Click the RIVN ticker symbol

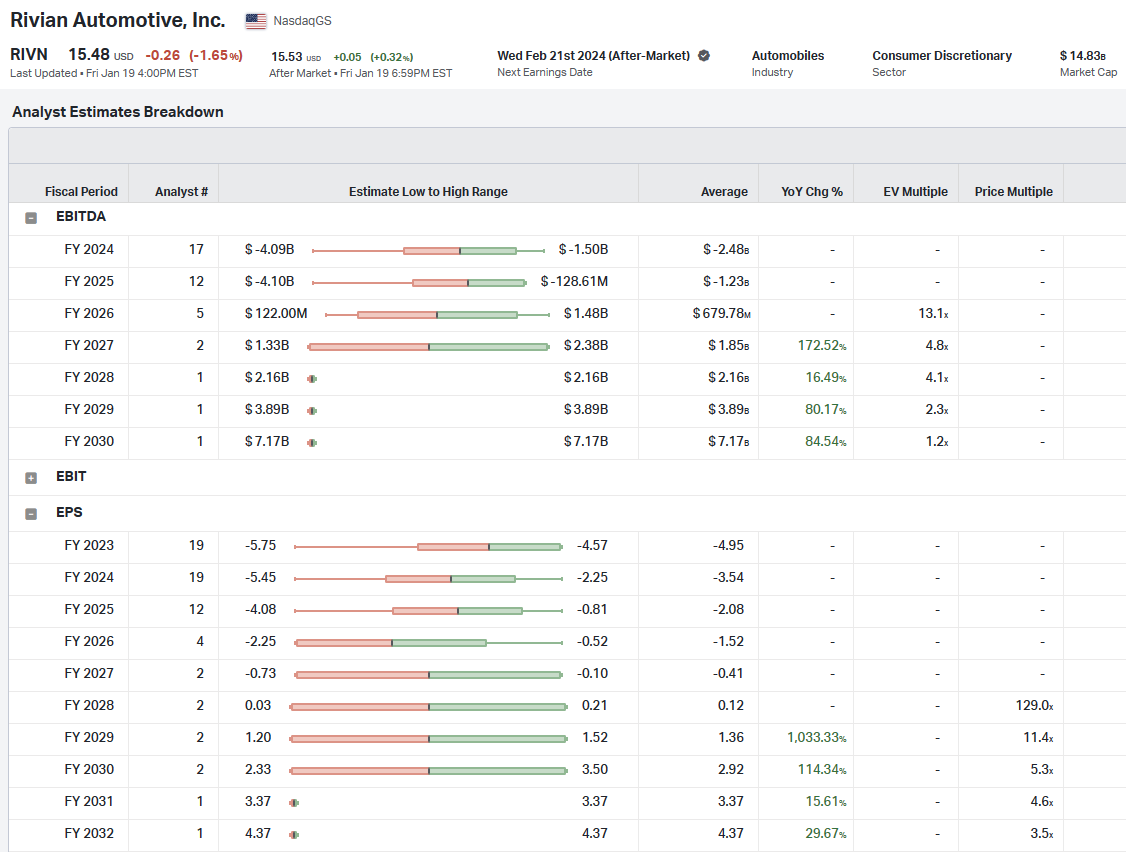click(x=29, y=55)
